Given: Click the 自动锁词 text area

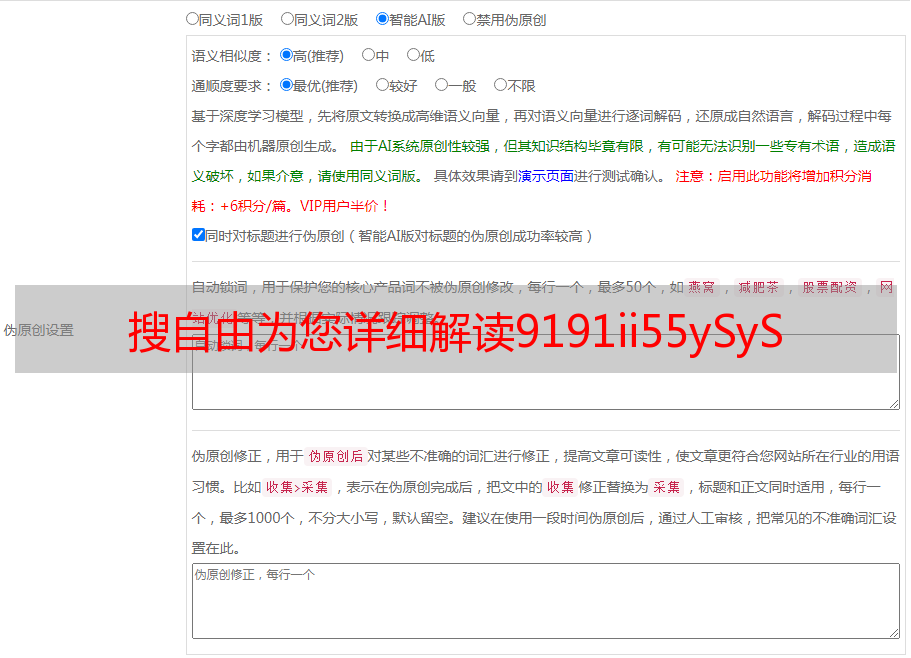Looking at the screenshot, I should tap(546, 372).
